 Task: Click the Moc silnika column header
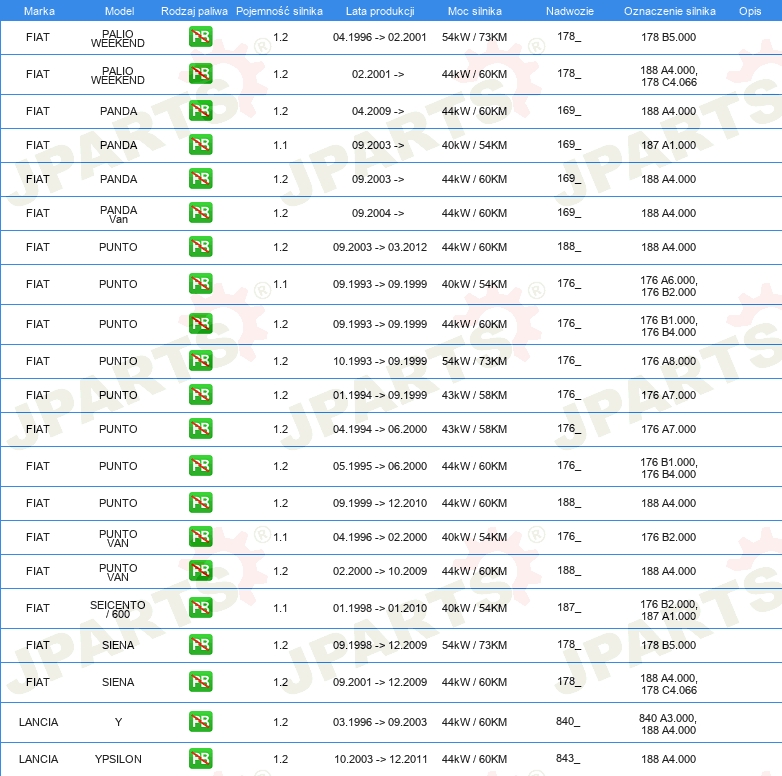[x=474, y=11]
